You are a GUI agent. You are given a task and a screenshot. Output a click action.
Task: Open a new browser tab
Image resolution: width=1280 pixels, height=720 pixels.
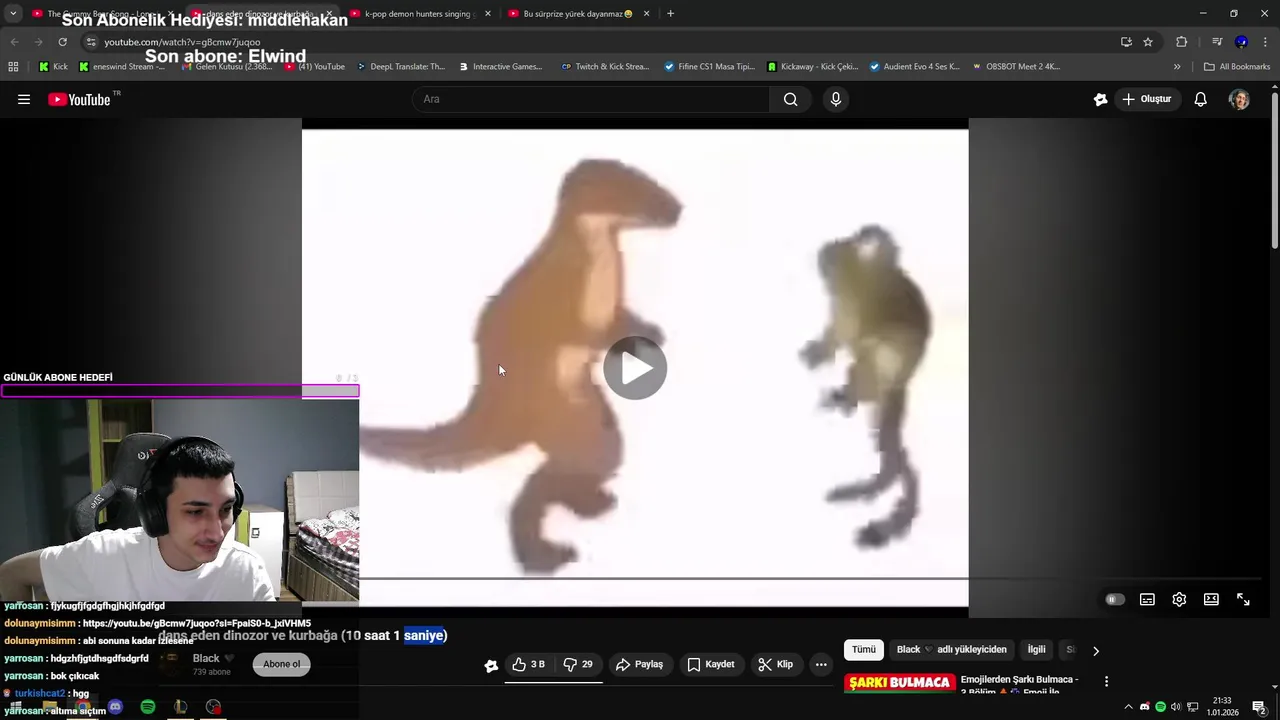coord(670,14)
